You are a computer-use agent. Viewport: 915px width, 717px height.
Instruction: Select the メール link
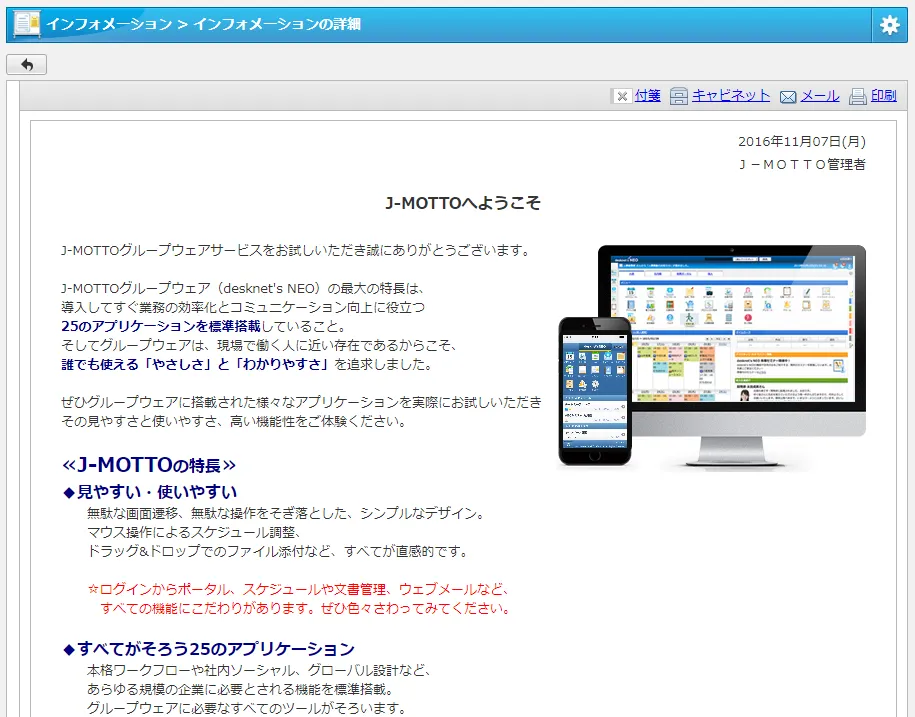tap(820, 96)
